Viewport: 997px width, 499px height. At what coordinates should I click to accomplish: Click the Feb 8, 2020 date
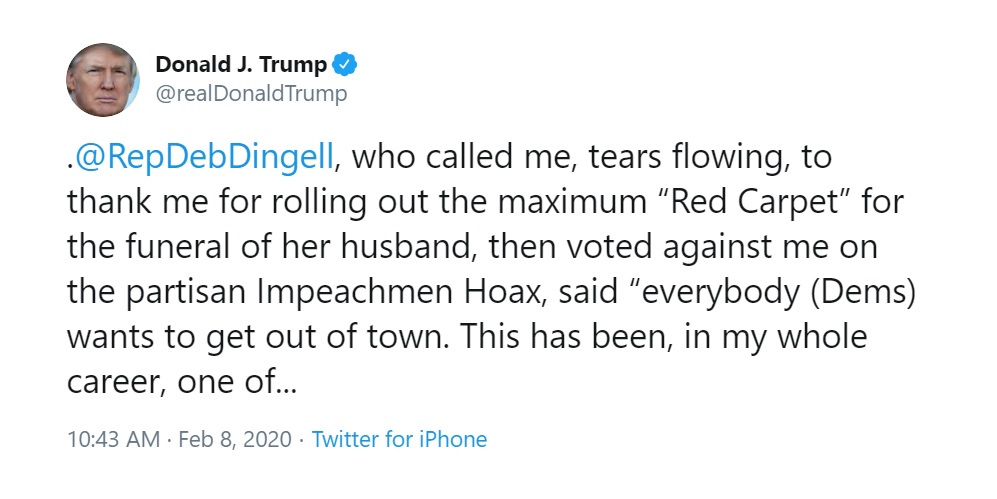(x=235, y=439)
